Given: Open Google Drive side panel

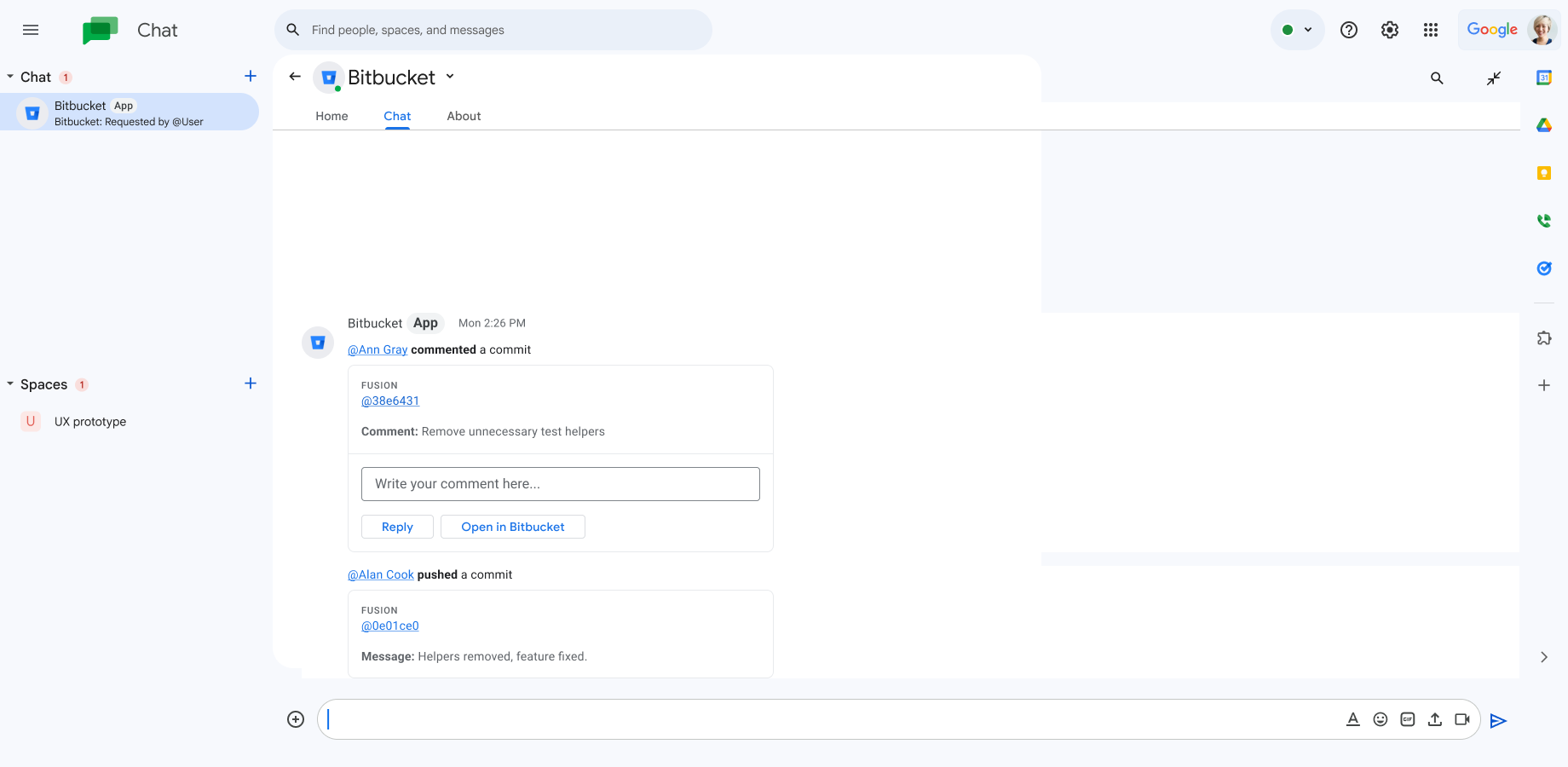Looking at the screenshot, I should click(1544, 125).
